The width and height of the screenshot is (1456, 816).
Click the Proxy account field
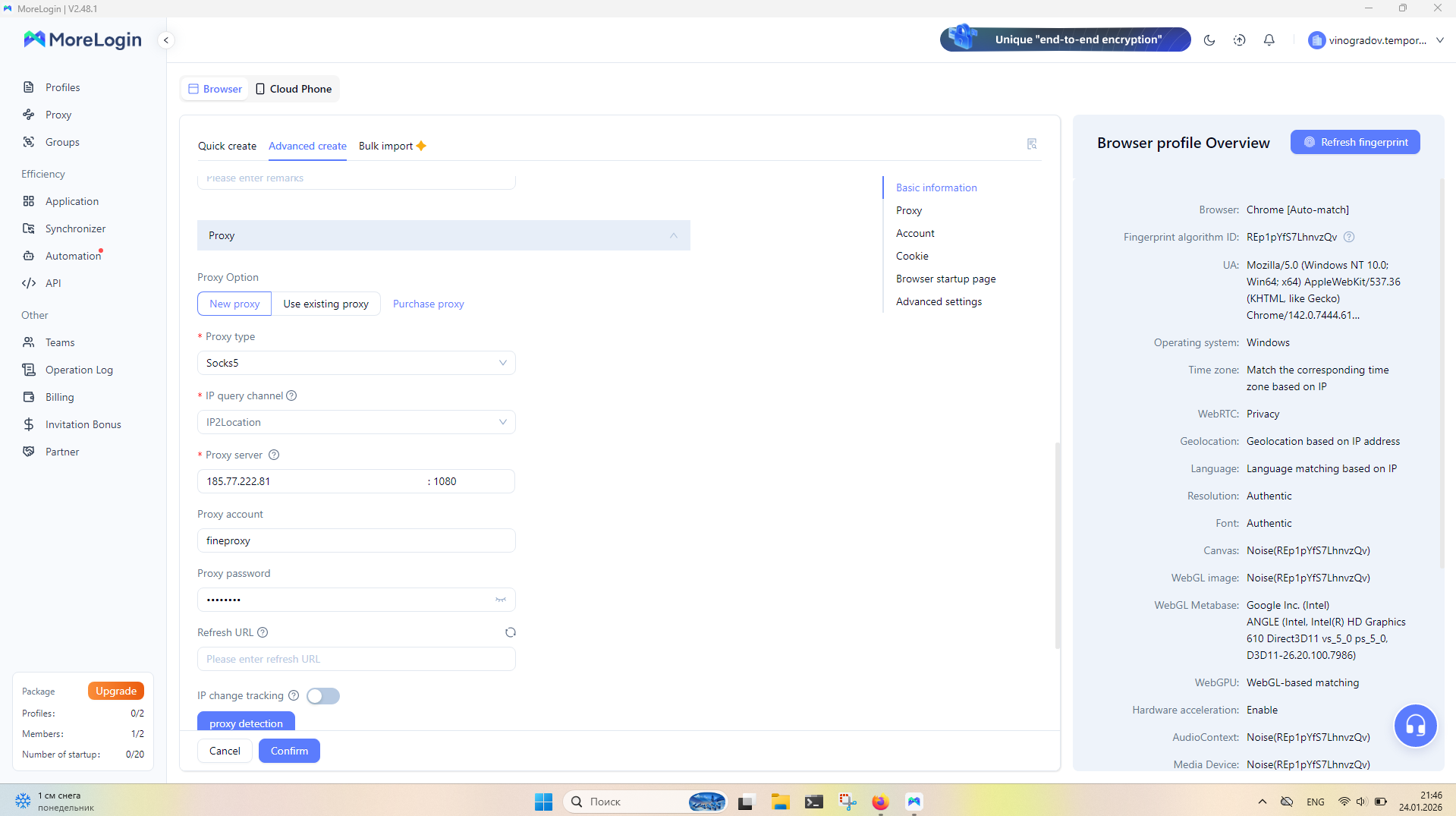357,540
